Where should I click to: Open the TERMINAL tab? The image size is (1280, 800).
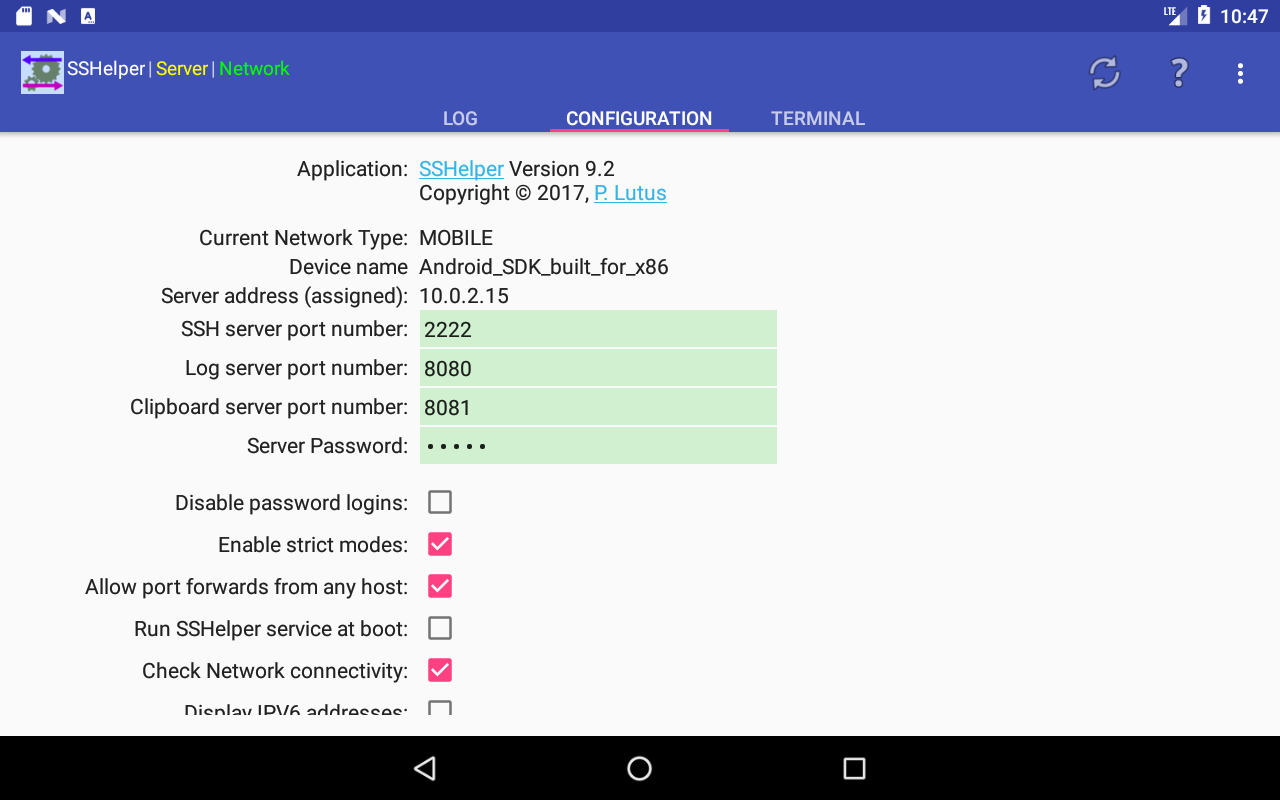[818, 118]
